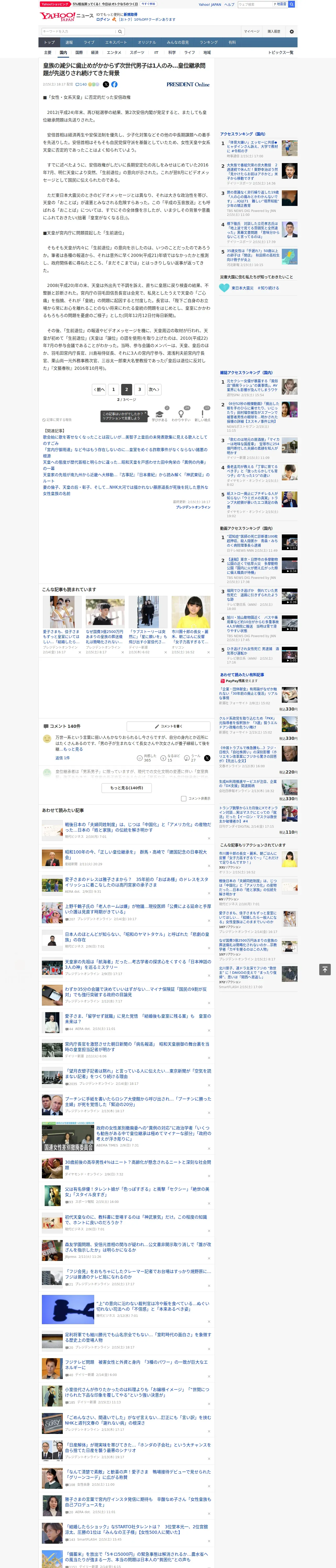Open first access ranking article thumbnail
The image size is (336, 1568).
tap(290, 148)
